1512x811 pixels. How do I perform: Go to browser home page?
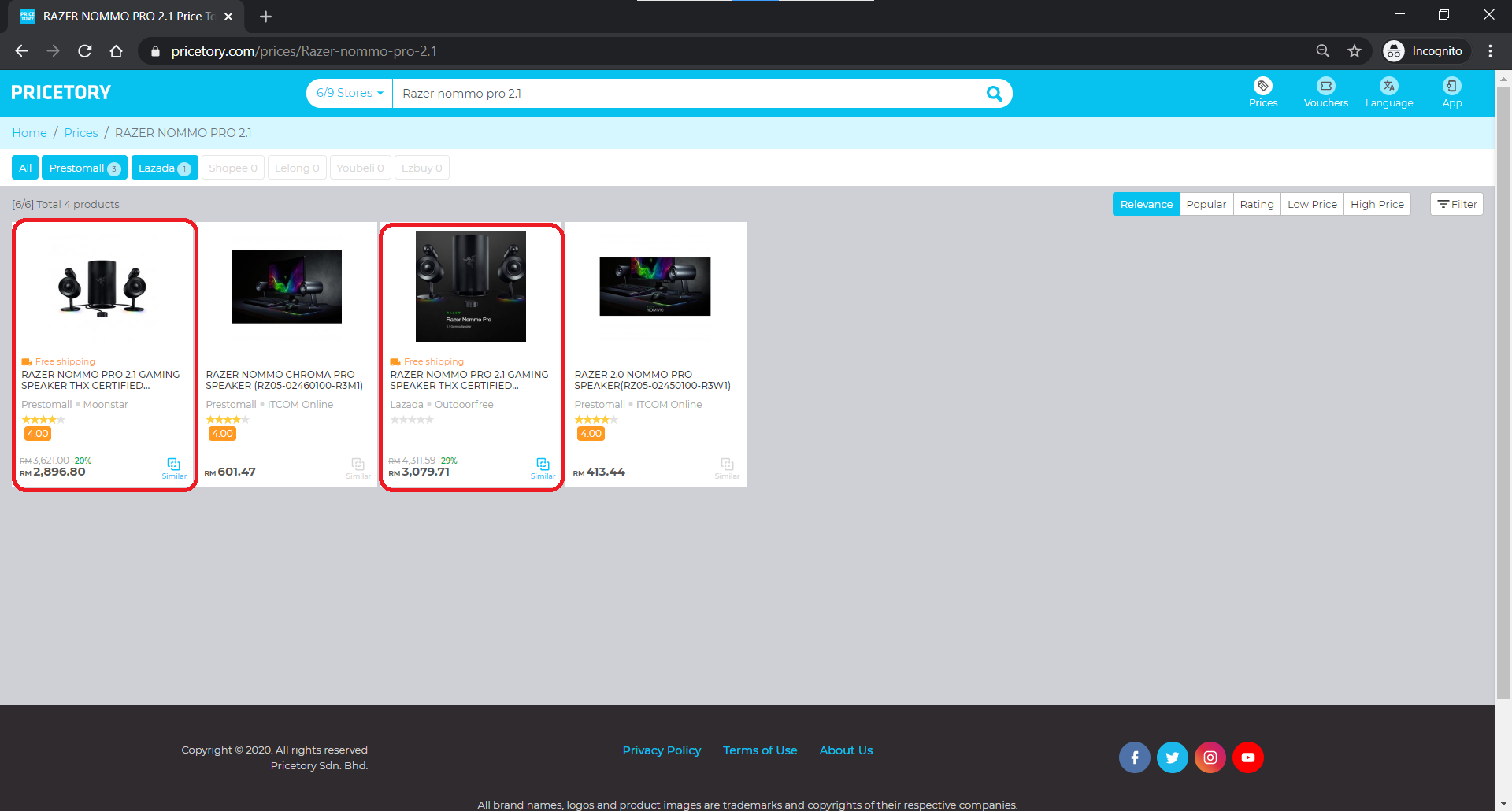coord(116,51)
